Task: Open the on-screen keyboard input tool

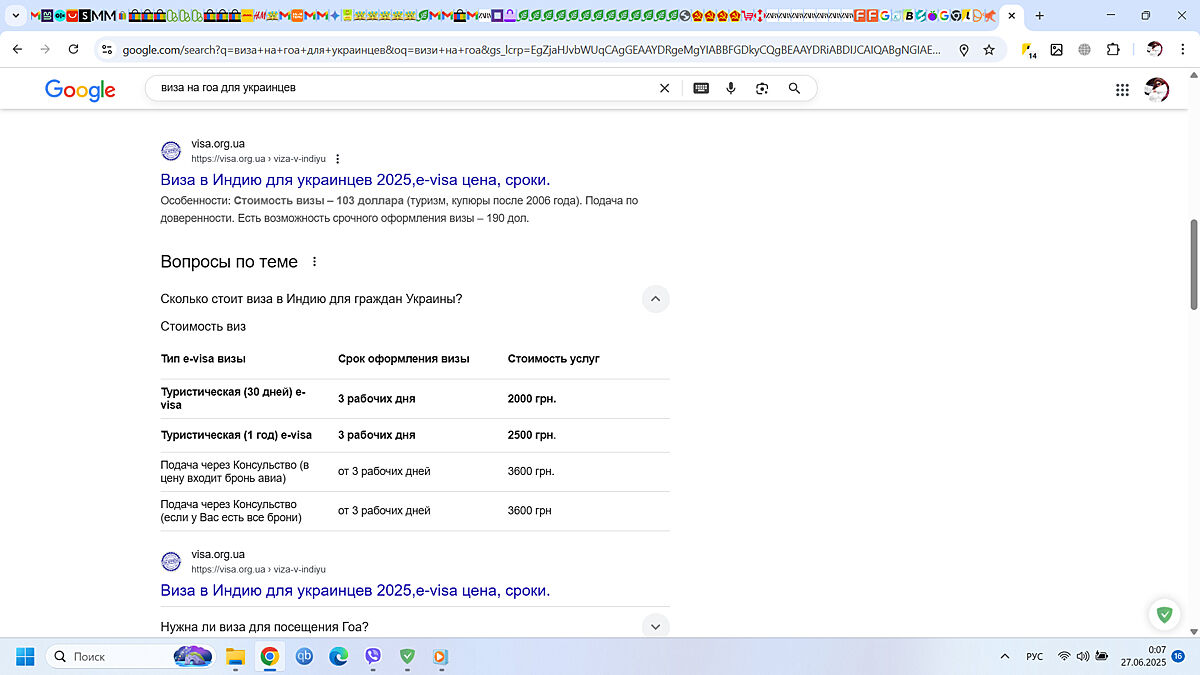Action: (x=701, y=88)
